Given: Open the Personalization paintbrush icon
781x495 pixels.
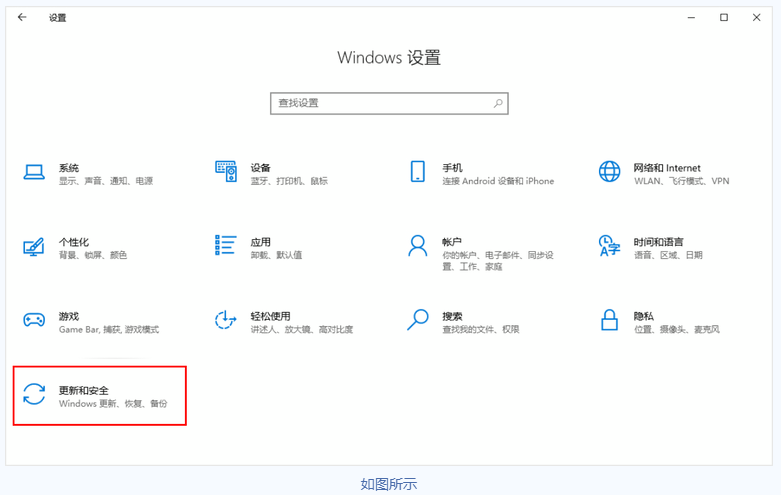Looking at the screenshot, I should 34,247.
